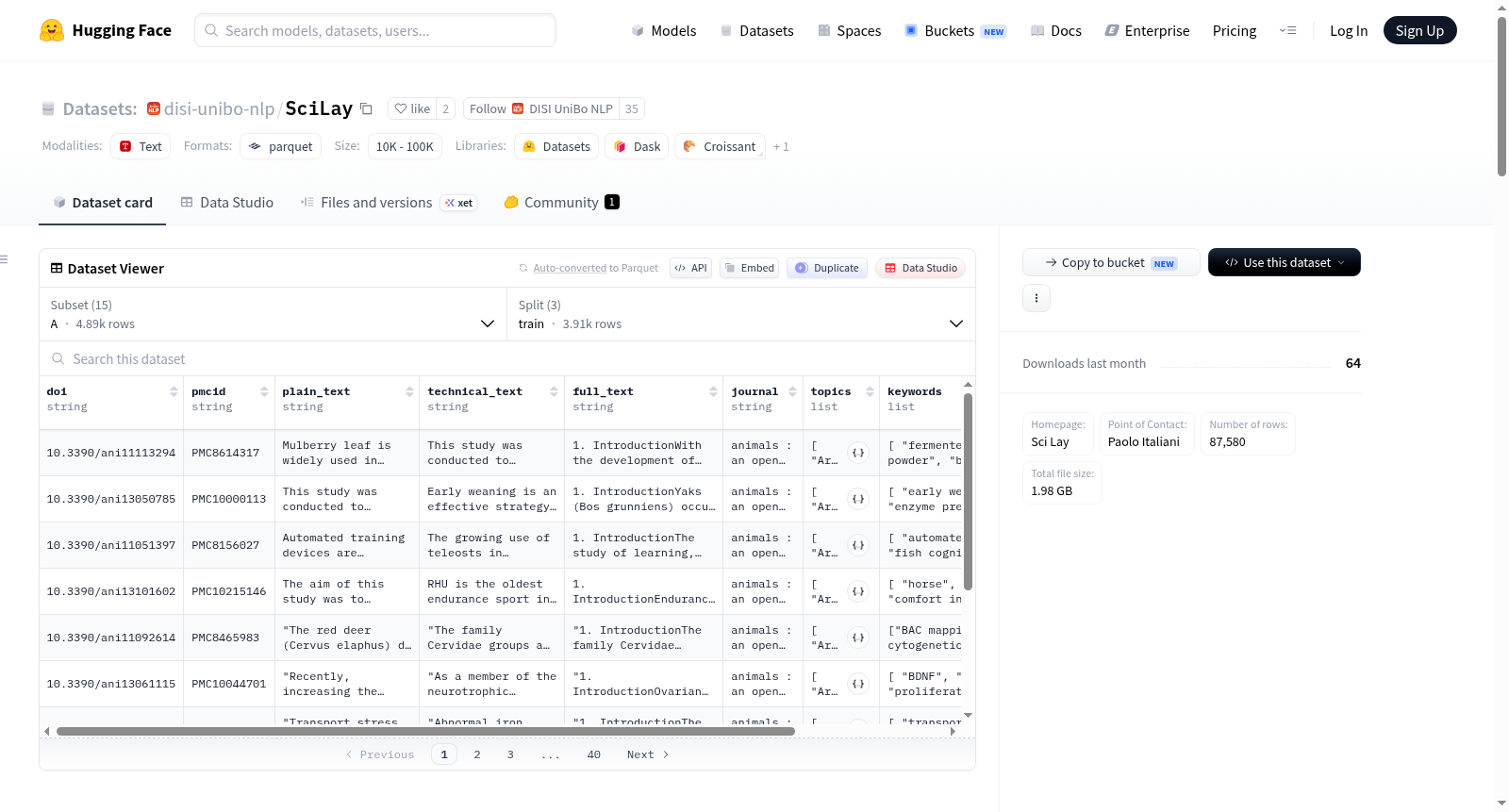Open Spaces in the top navigation
Screen dimensions: 1509x812
click(849, 30)
